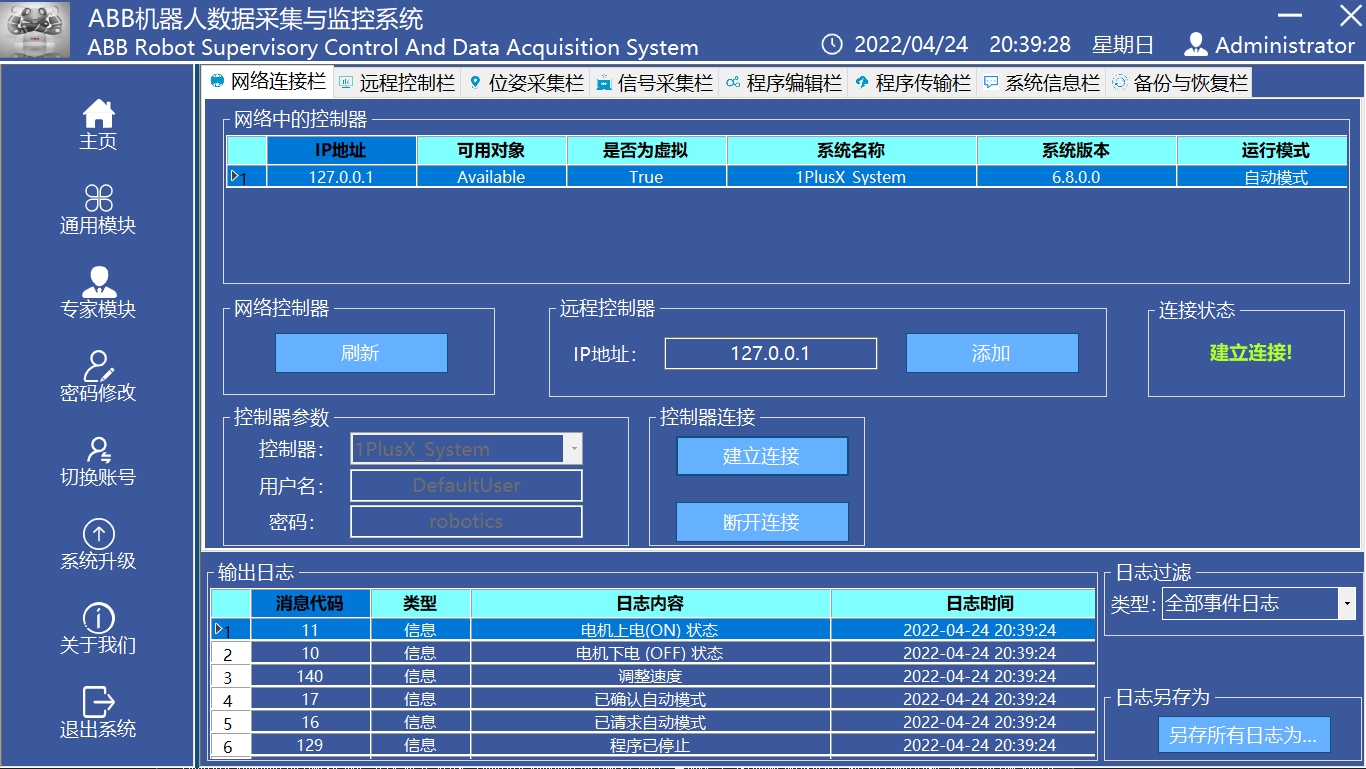Click the 6.8.0.0 version cell
Screen dimensions: 1366x769
coord(1076,177)
